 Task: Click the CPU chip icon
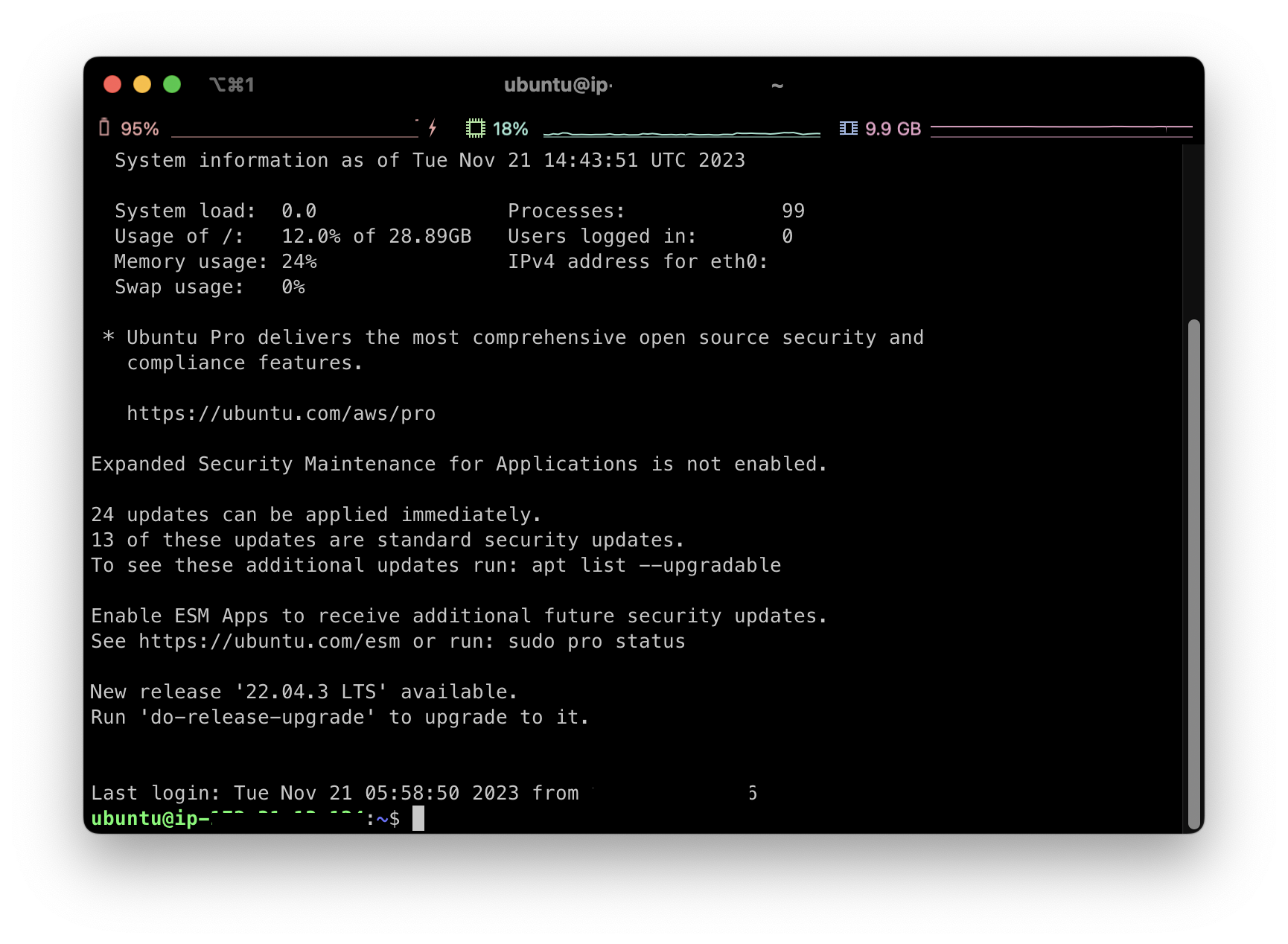click(475, 129)
